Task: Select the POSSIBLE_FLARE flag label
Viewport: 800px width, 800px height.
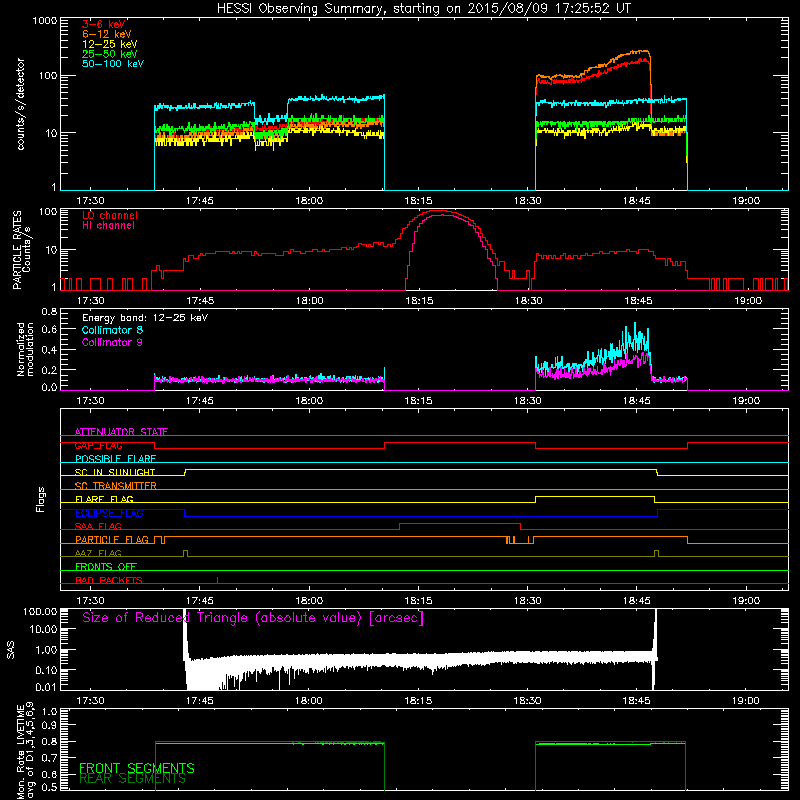Action: [x=115, y=459]
